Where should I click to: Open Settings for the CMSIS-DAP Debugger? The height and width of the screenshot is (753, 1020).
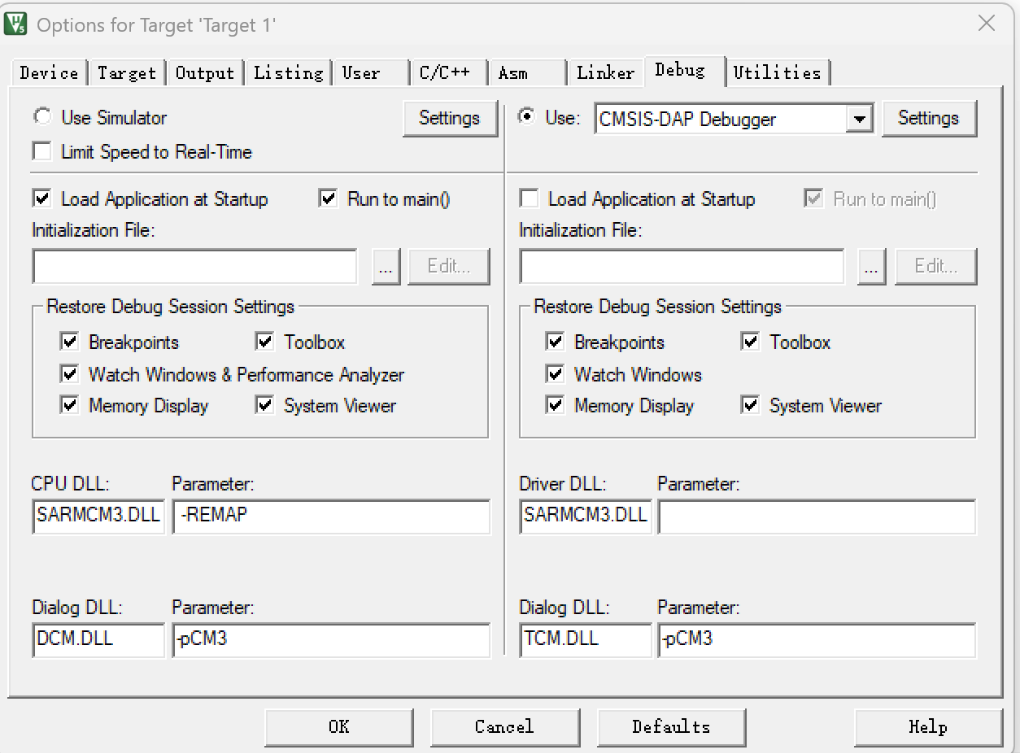pos(929,118)
